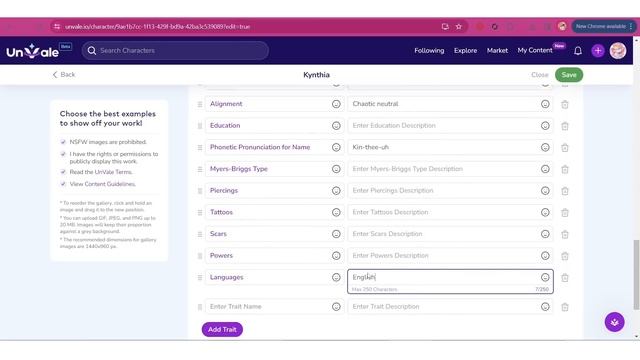Screen dimensions: 640x360
Task: Open emoji picker for Scars trait name
Action: pos(336,234)
